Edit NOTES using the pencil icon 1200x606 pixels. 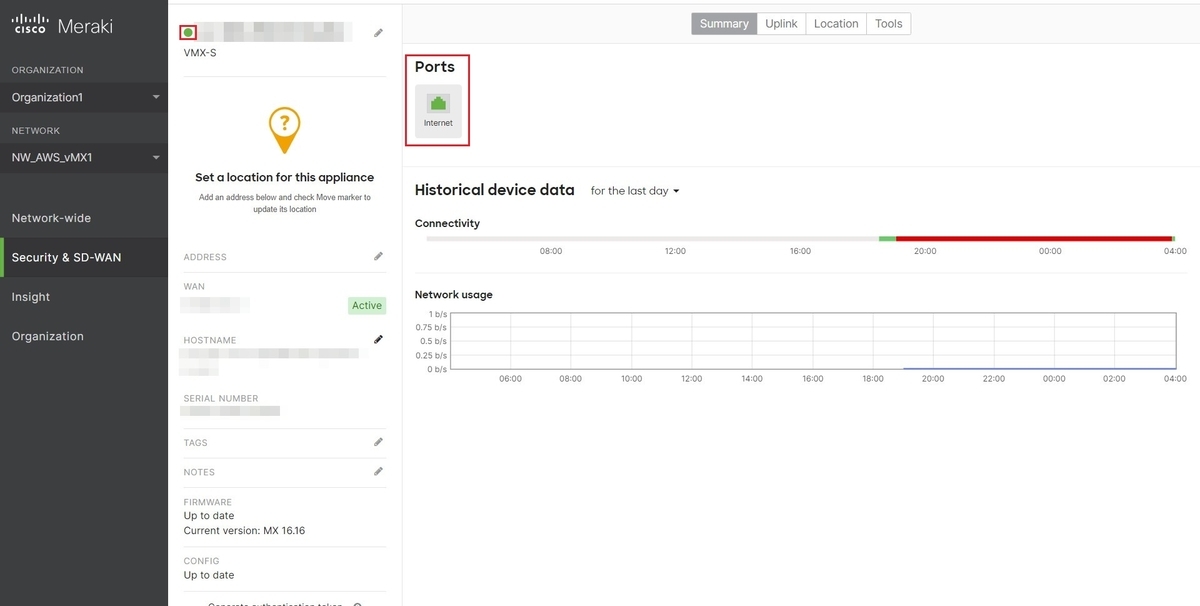[378, 471]
